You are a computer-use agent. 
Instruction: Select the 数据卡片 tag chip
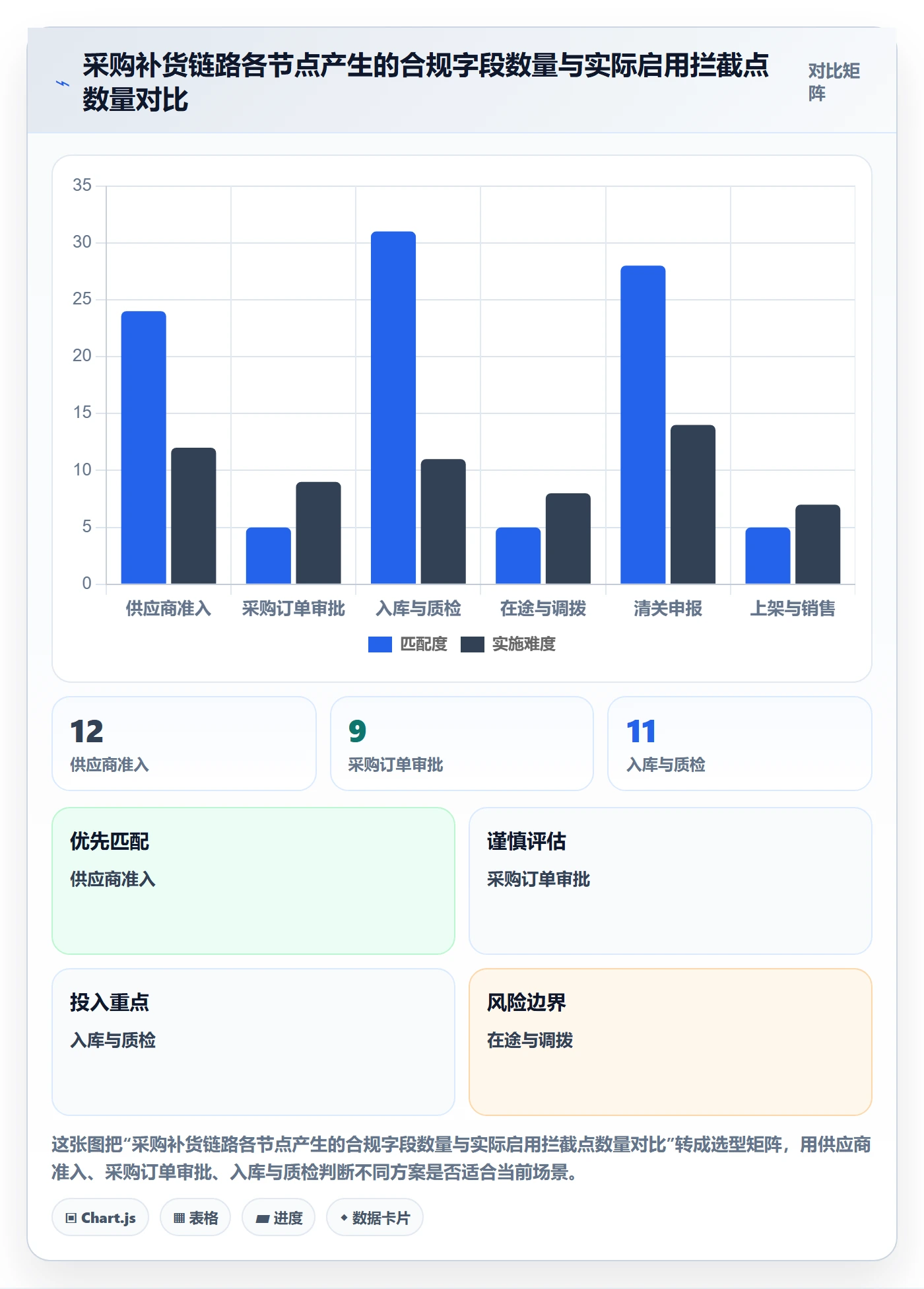[x=375, y=1218]
